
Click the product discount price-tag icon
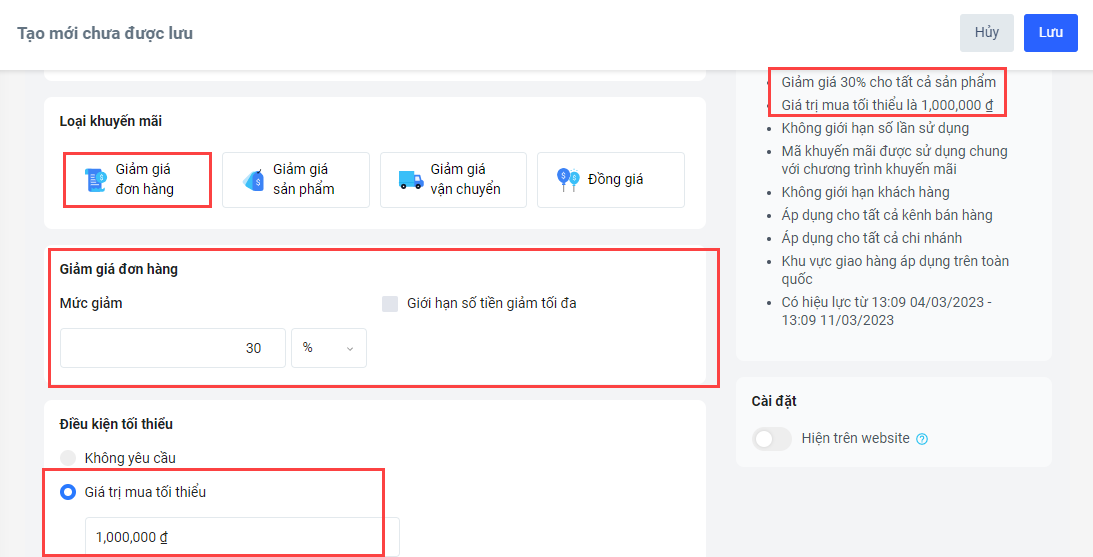coord(252,180)
